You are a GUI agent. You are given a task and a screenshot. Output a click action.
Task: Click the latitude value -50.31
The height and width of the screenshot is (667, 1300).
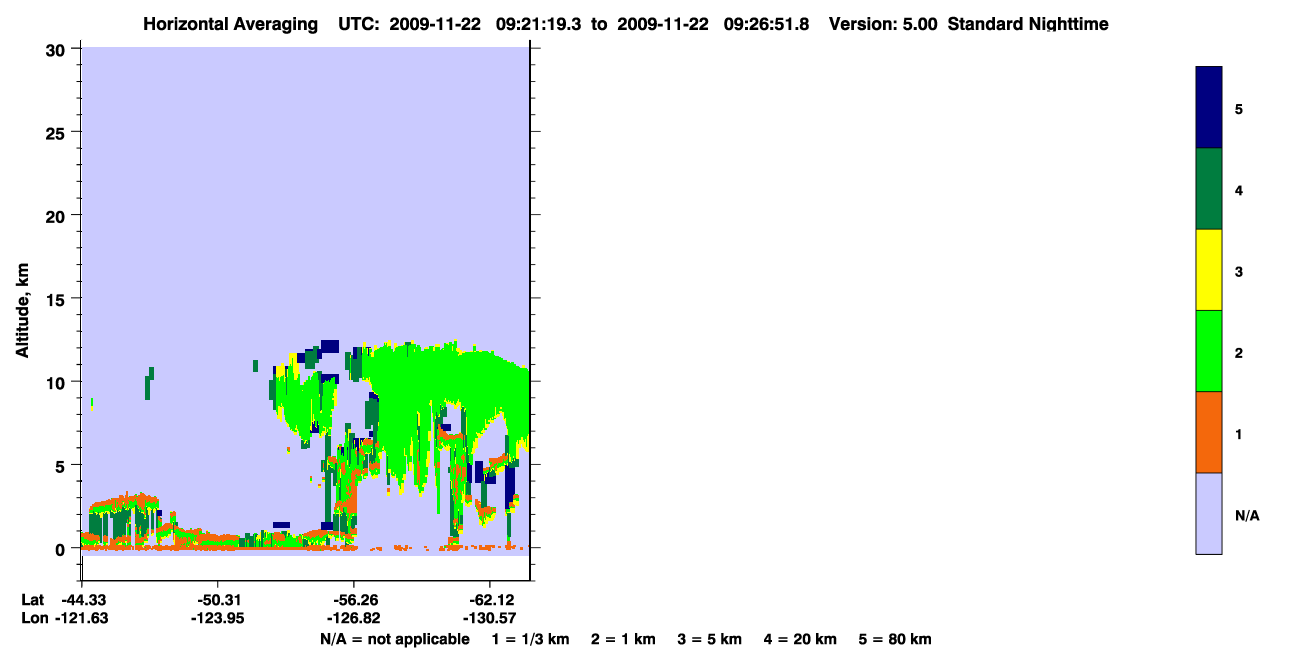click(x=218, y=599)
